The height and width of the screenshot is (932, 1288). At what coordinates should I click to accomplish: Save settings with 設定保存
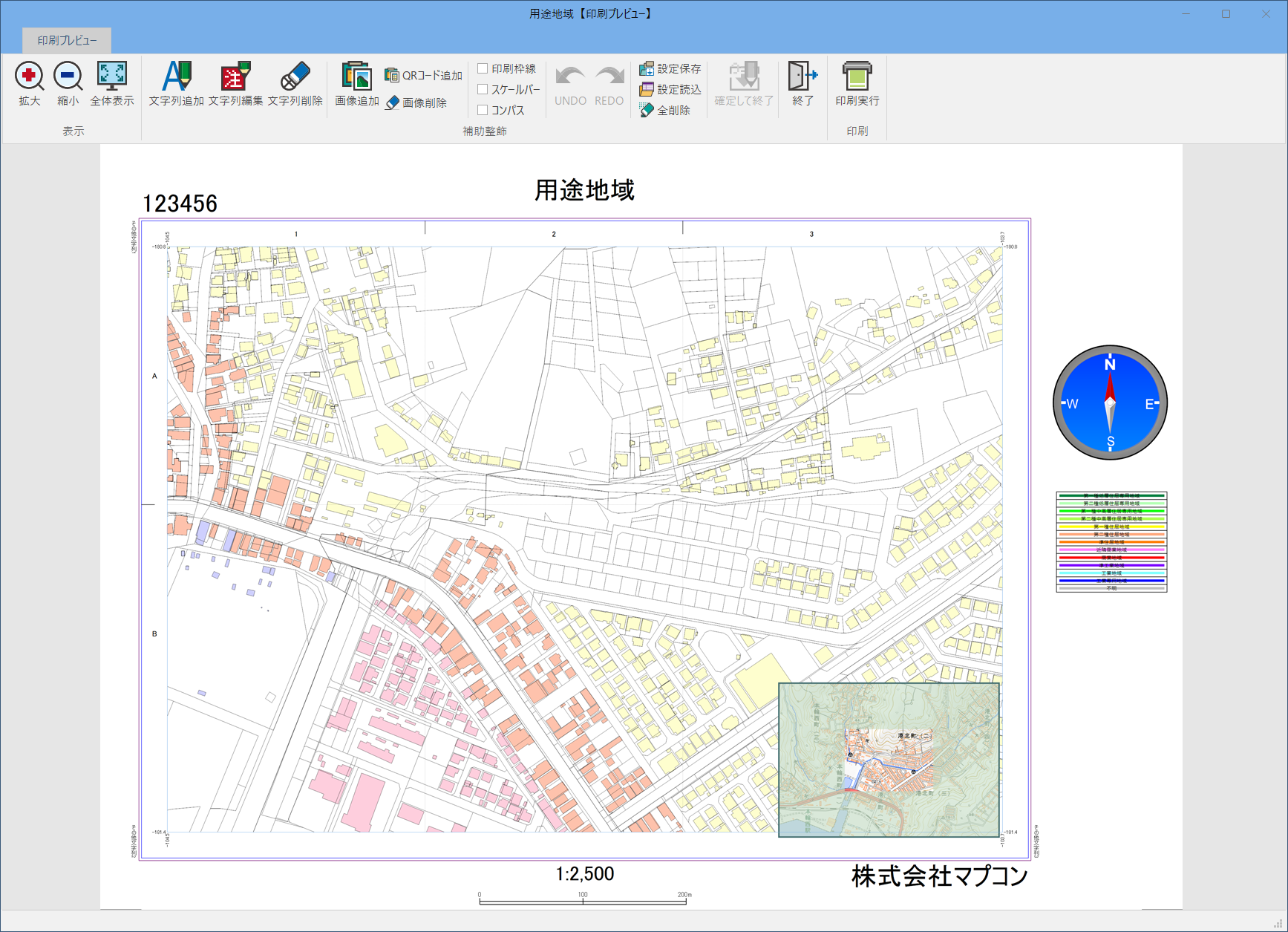(x=670, y=68)
